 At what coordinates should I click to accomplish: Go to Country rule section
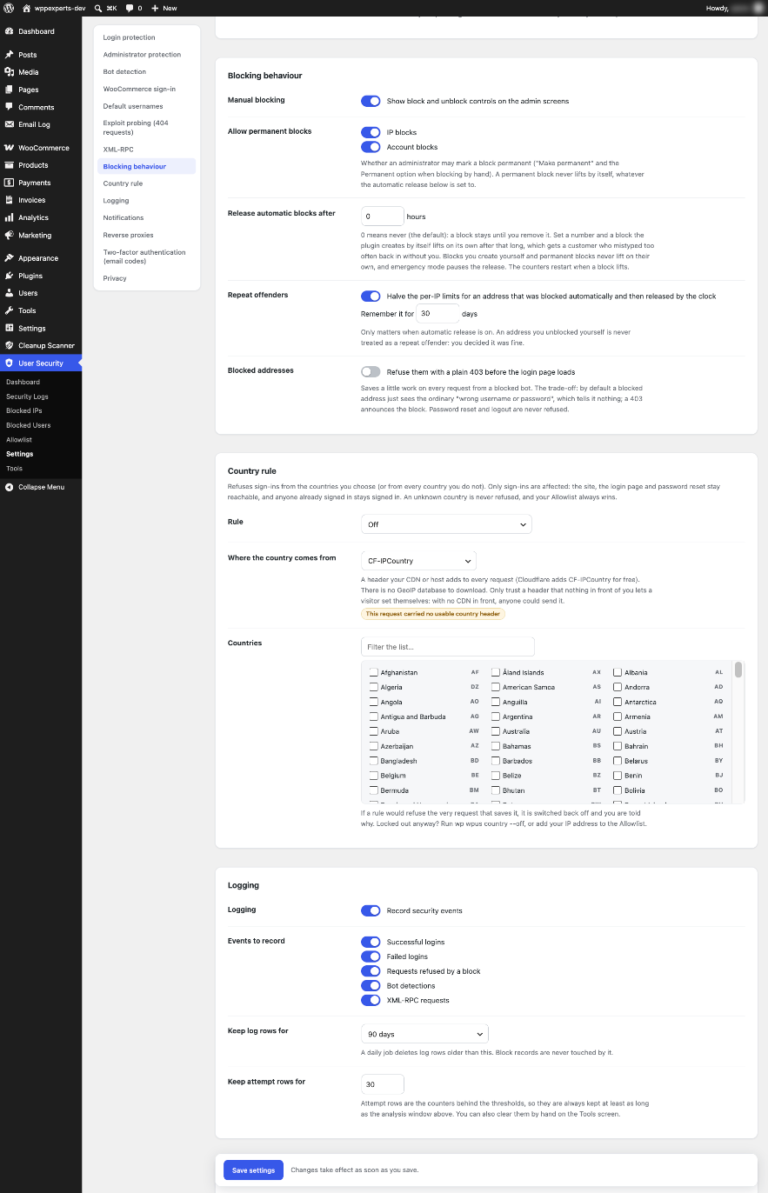pos(123,183)
